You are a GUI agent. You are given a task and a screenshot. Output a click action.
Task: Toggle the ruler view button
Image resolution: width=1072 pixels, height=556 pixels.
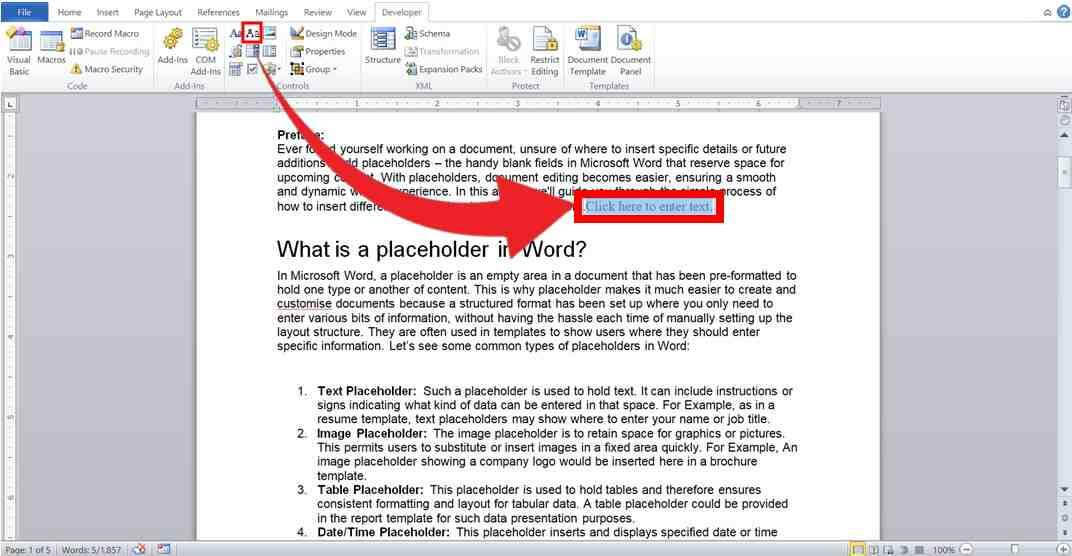tap(1064, 105)
